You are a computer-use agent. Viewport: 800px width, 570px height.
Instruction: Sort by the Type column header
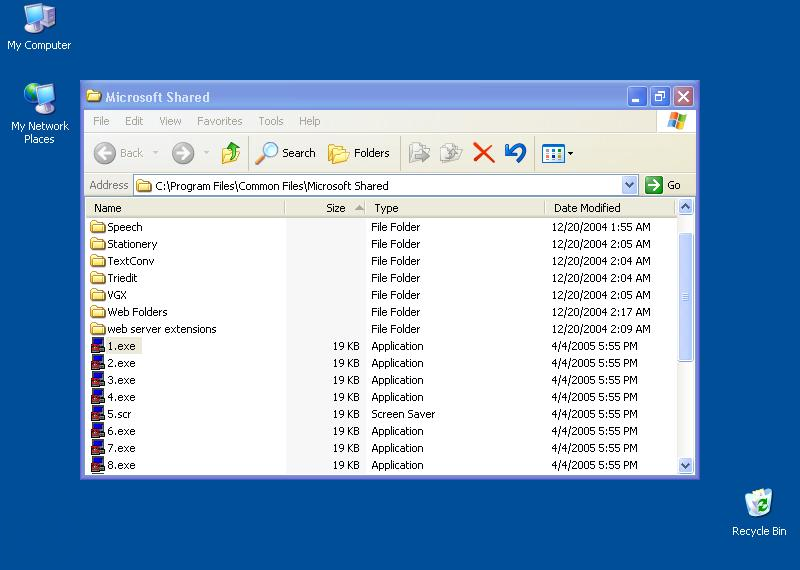pos(456,208)
